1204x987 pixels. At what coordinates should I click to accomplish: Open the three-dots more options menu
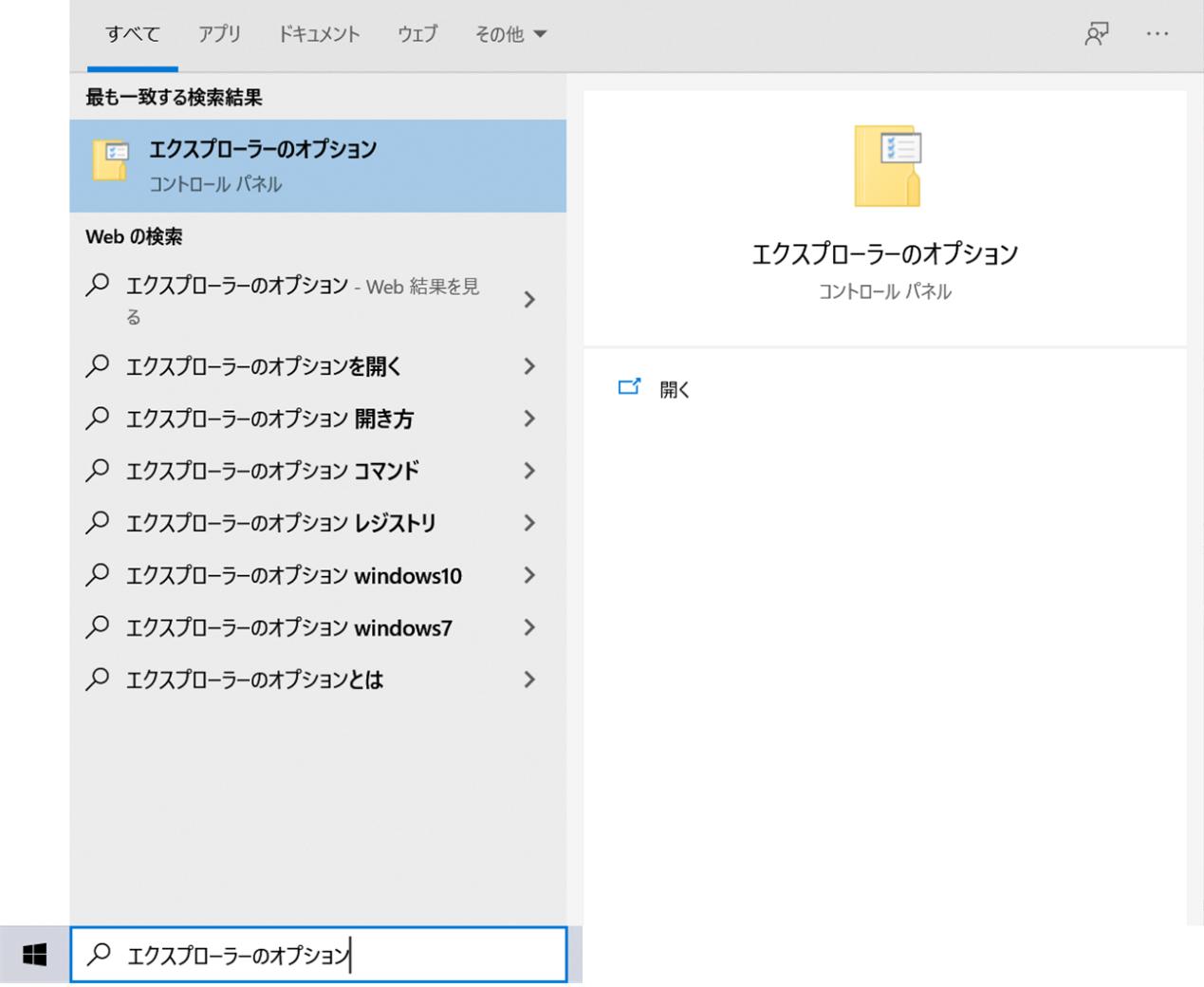pyautogui.click(x=1158, y=34)
